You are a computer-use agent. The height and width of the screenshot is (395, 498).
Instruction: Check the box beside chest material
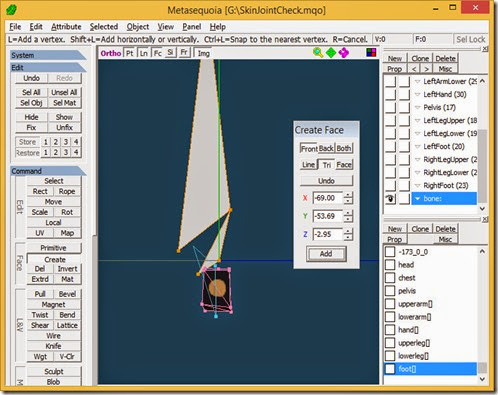point(390,278)
